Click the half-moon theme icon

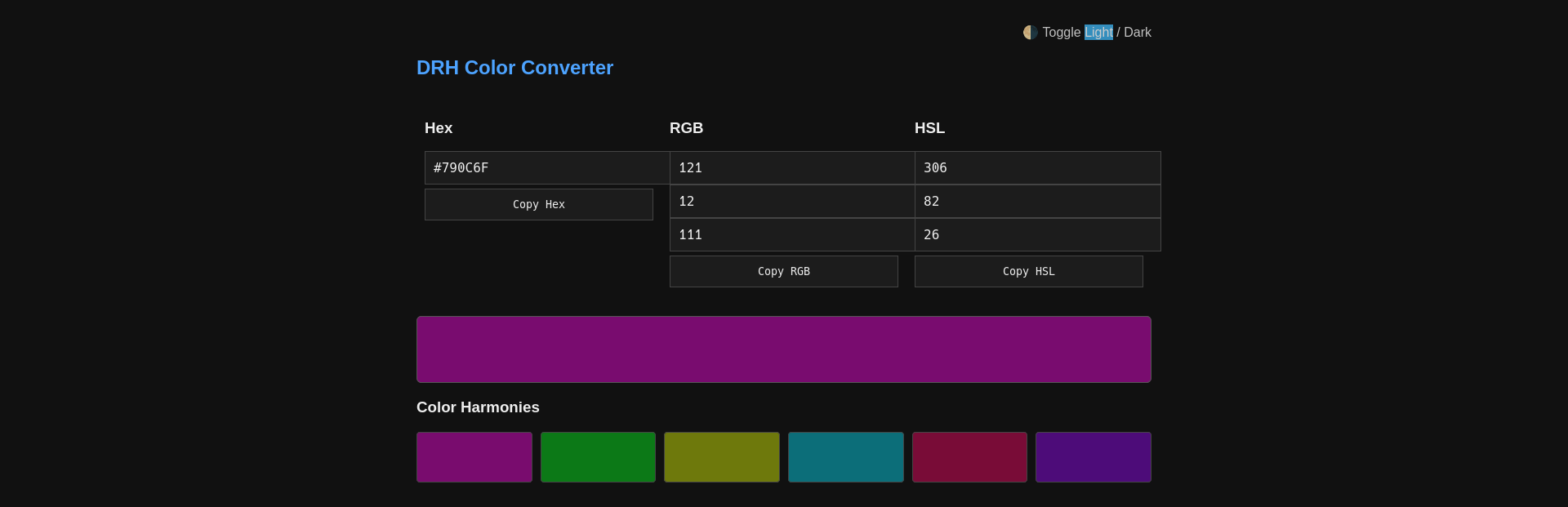click(x=1030, y=33)
